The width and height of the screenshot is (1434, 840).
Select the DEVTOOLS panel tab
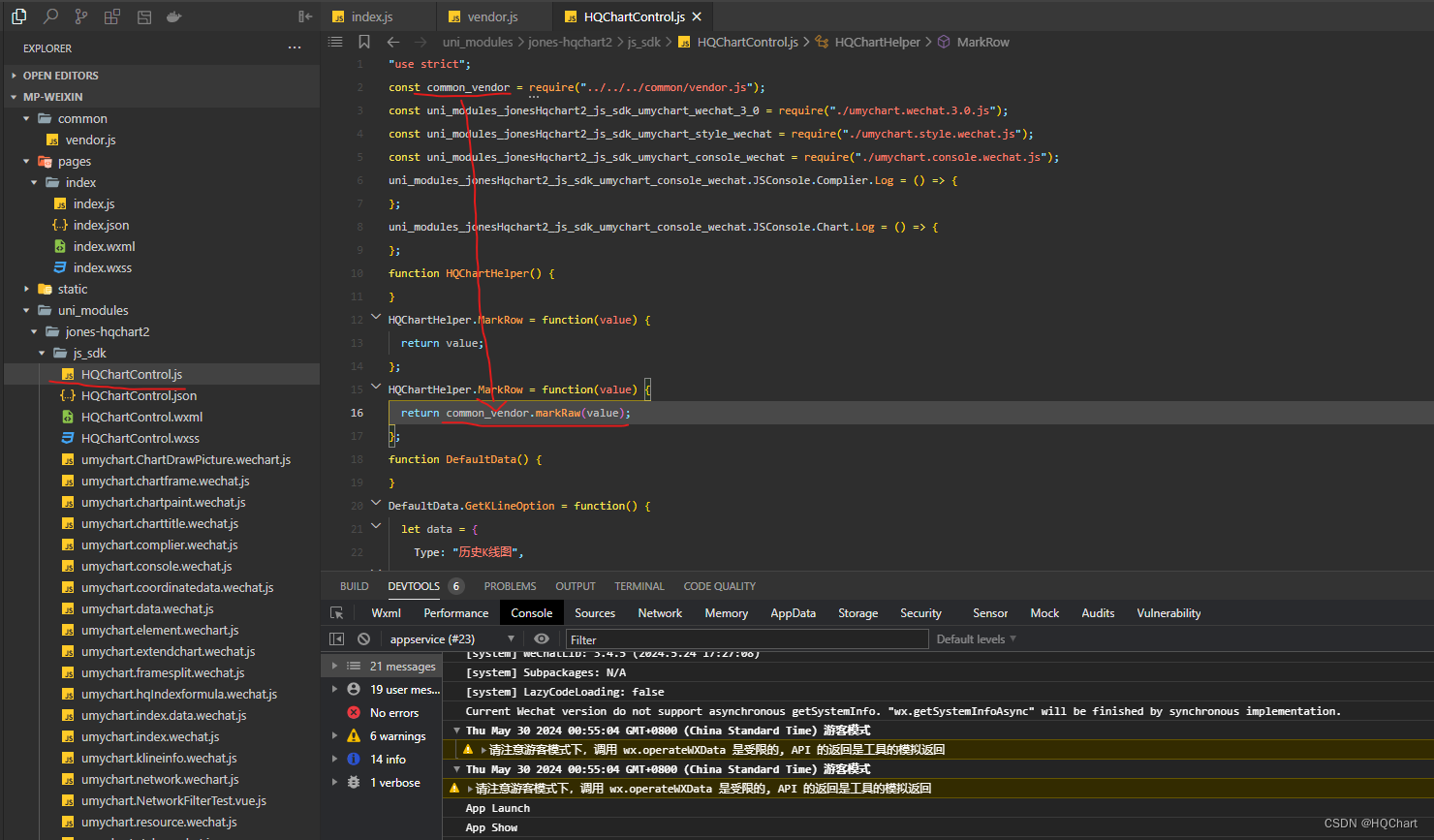414,586
